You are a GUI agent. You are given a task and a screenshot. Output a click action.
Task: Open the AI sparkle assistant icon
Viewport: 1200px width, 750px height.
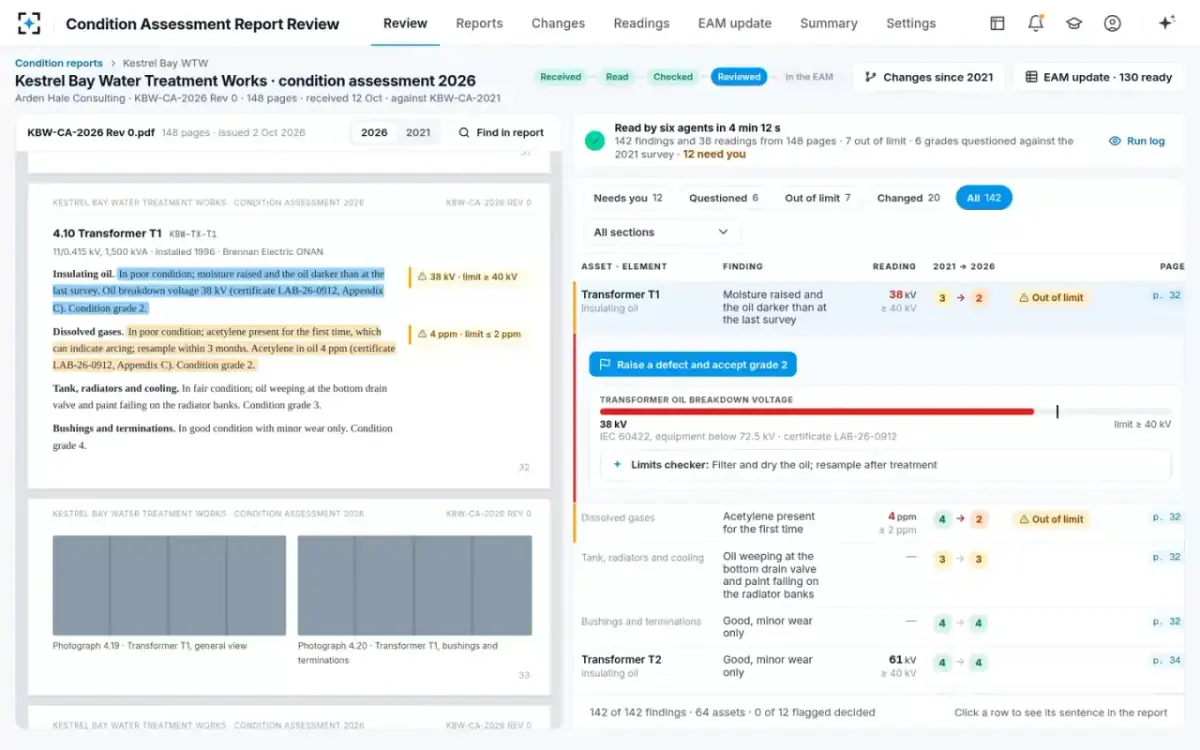point(1166,23)
